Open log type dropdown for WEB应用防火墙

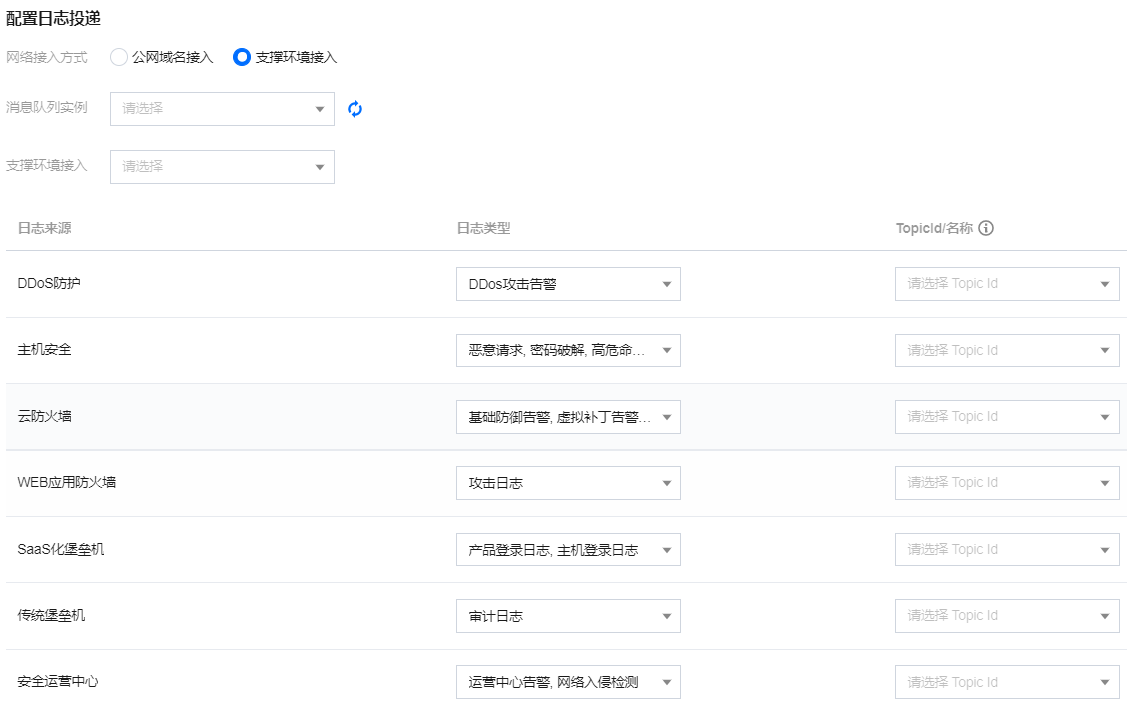click(568, 483)
